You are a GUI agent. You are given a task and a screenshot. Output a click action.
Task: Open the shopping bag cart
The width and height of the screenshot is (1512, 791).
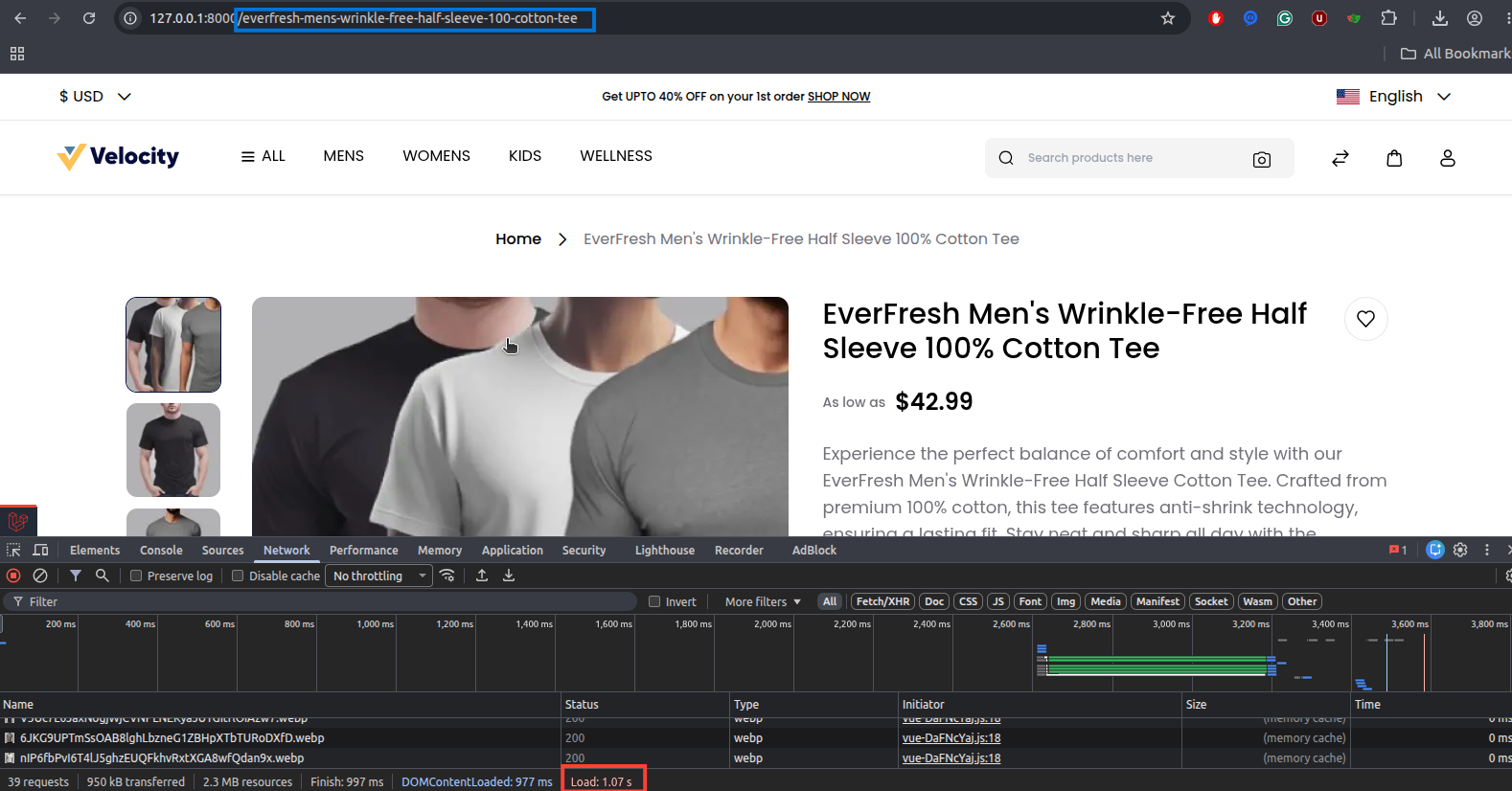[1394, 158]
